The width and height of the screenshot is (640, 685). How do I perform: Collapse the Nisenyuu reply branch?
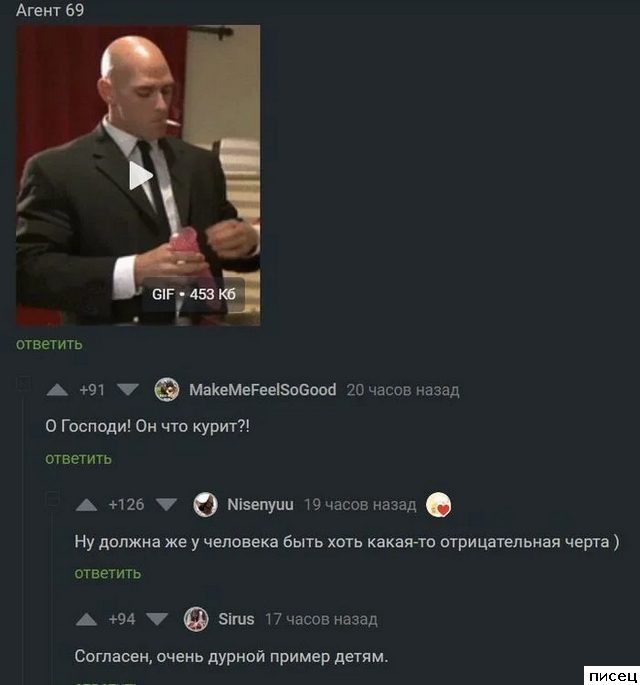[x=52, y=498]
